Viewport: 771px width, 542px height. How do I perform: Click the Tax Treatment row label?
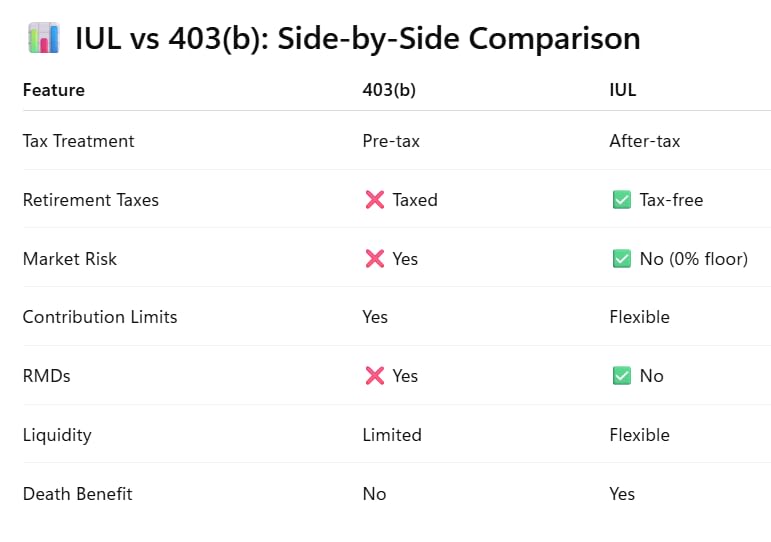point(79,141)
